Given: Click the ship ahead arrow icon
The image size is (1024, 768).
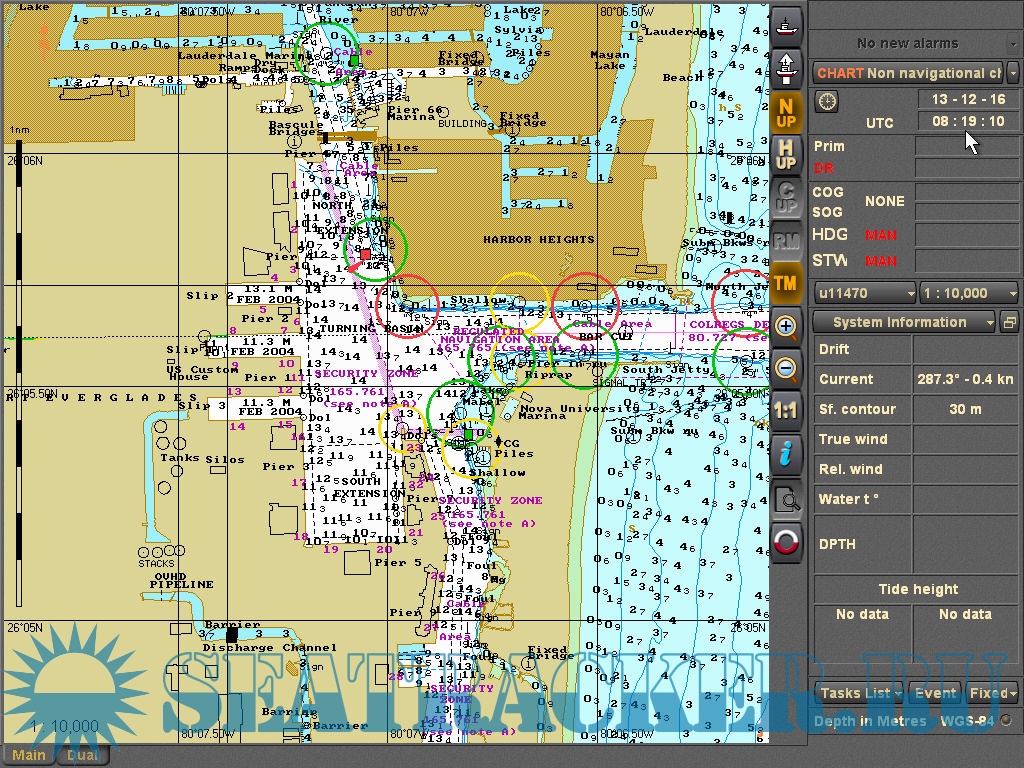Looking at the screenshot, I should [x=787, y=67].
